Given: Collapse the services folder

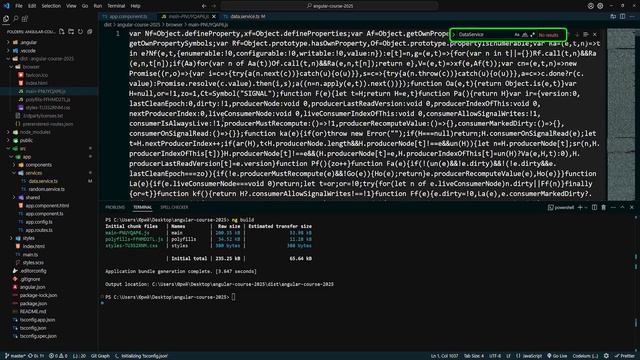Looking at the screenshot, I should coord(33,173).
